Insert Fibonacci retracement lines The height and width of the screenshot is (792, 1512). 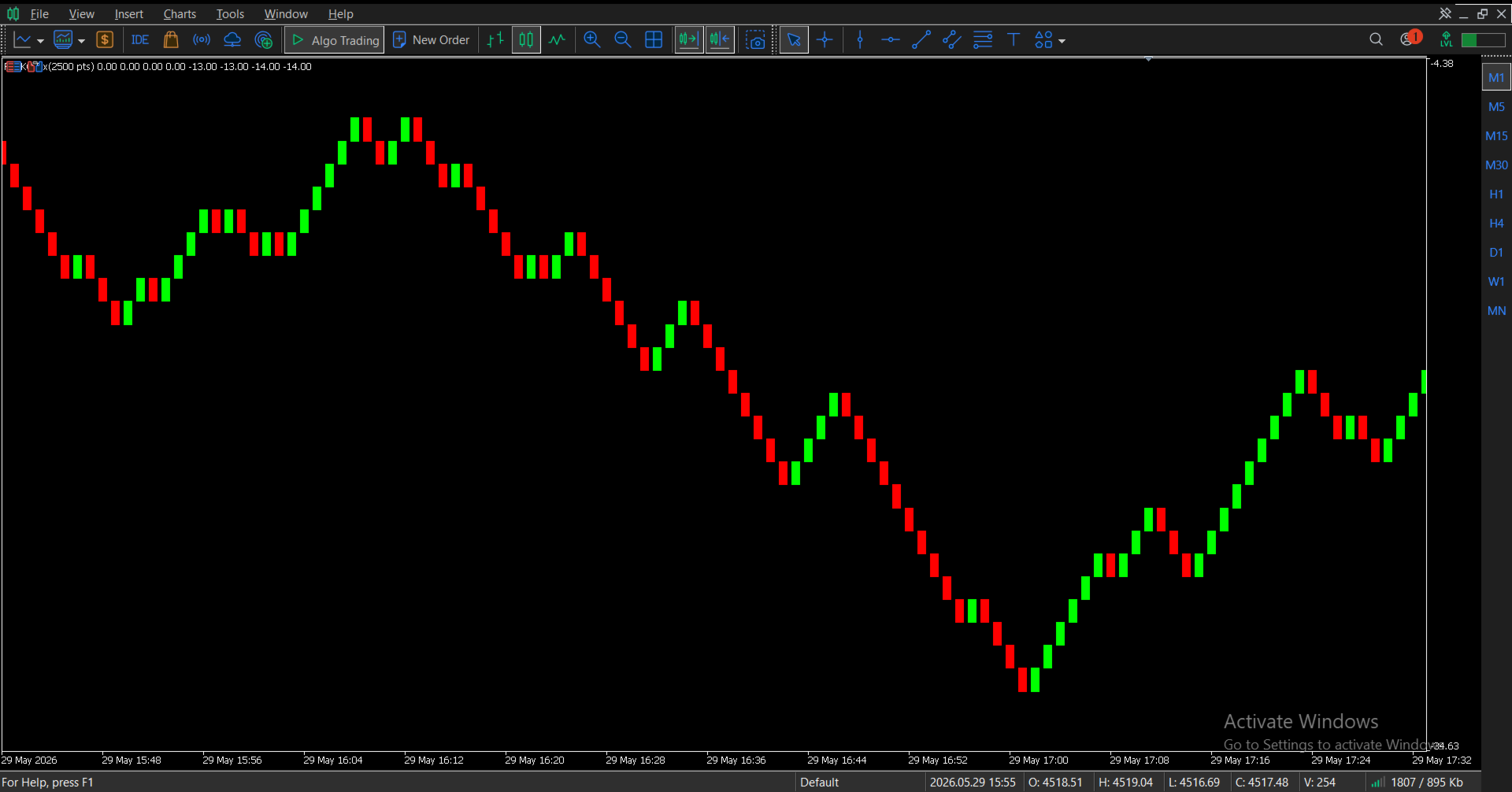point(983,40)
